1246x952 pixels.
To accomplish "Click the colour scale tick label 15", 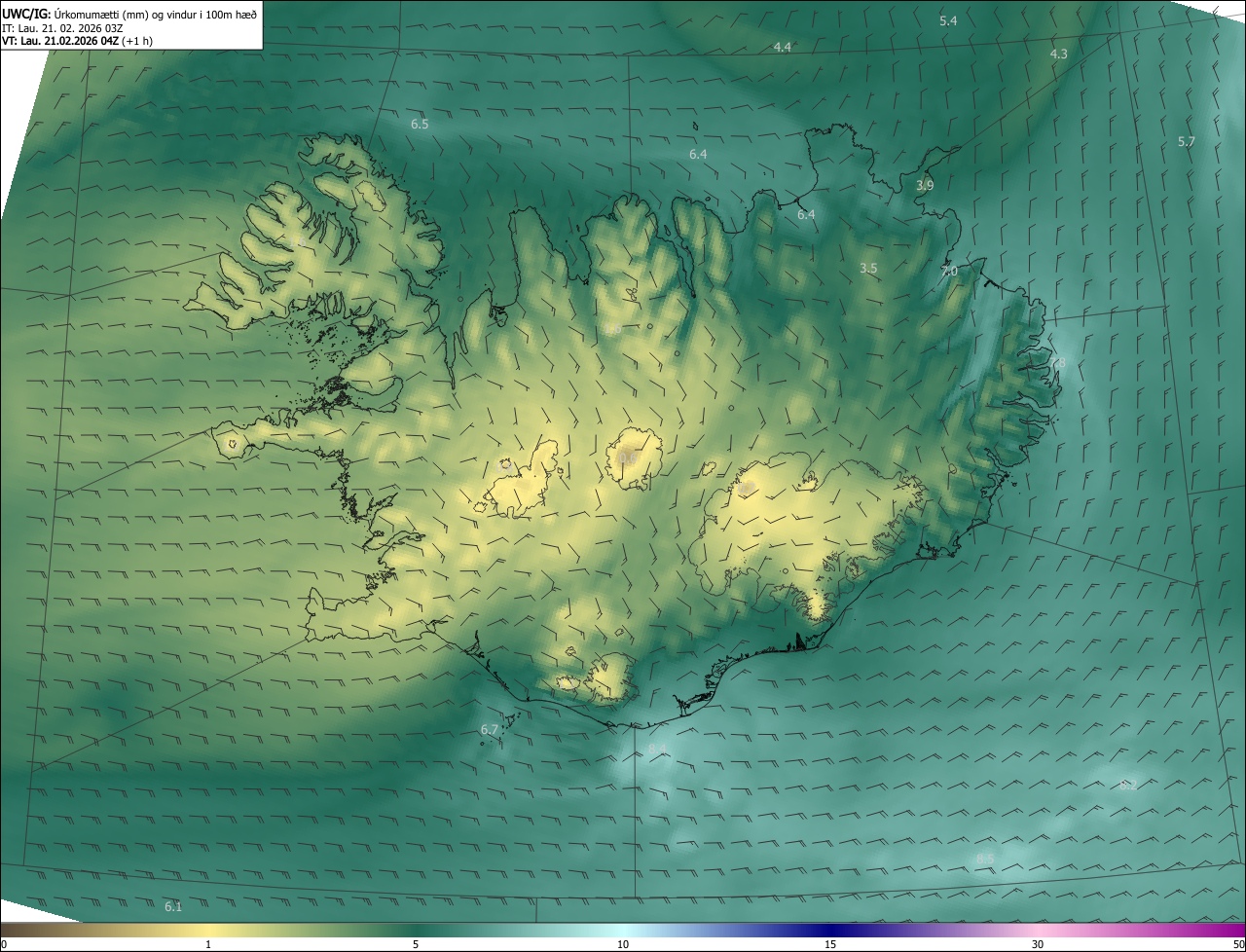I will [830, 944].
